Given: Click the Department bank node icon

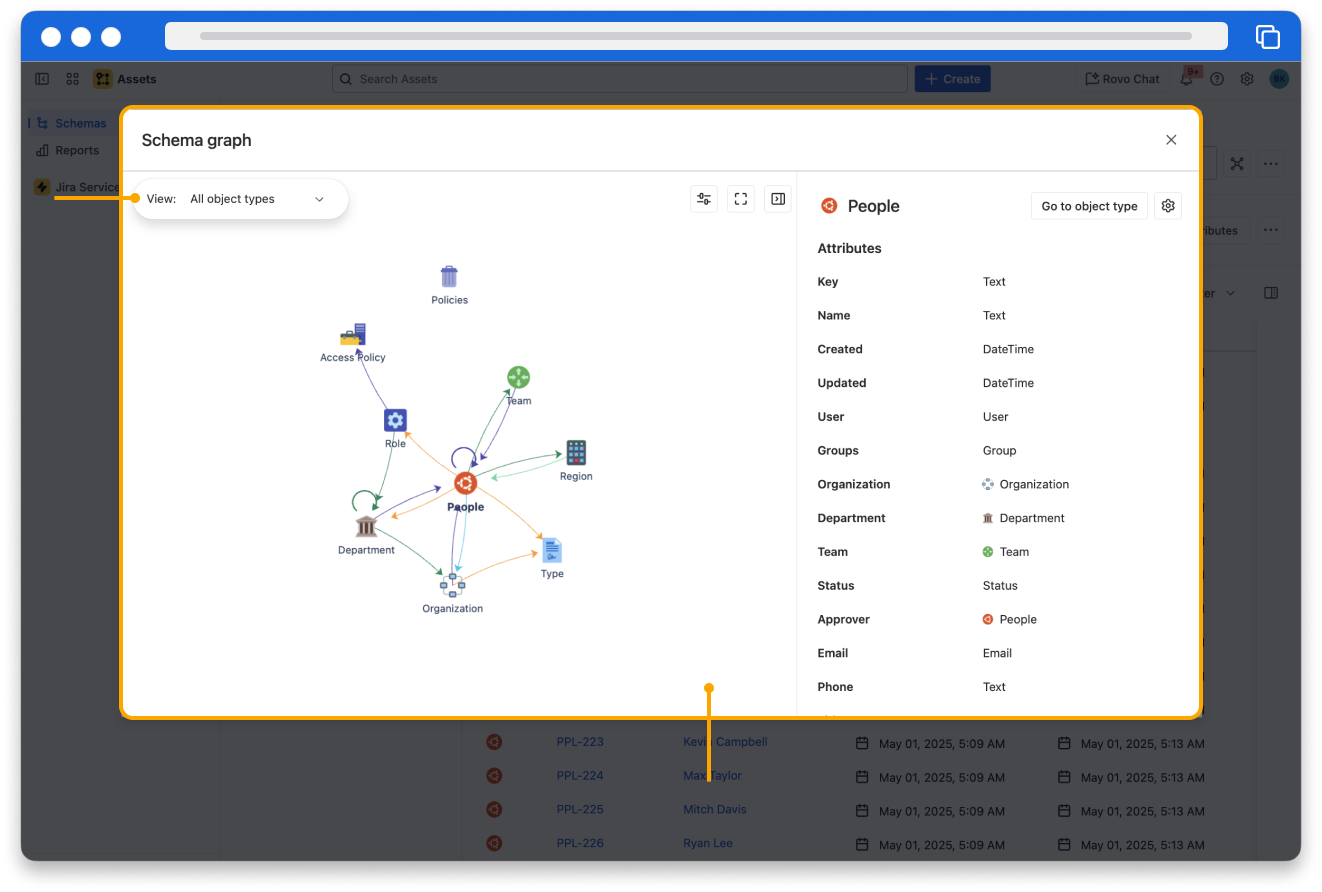Looking at the screenshot, I should coord(366,526).
